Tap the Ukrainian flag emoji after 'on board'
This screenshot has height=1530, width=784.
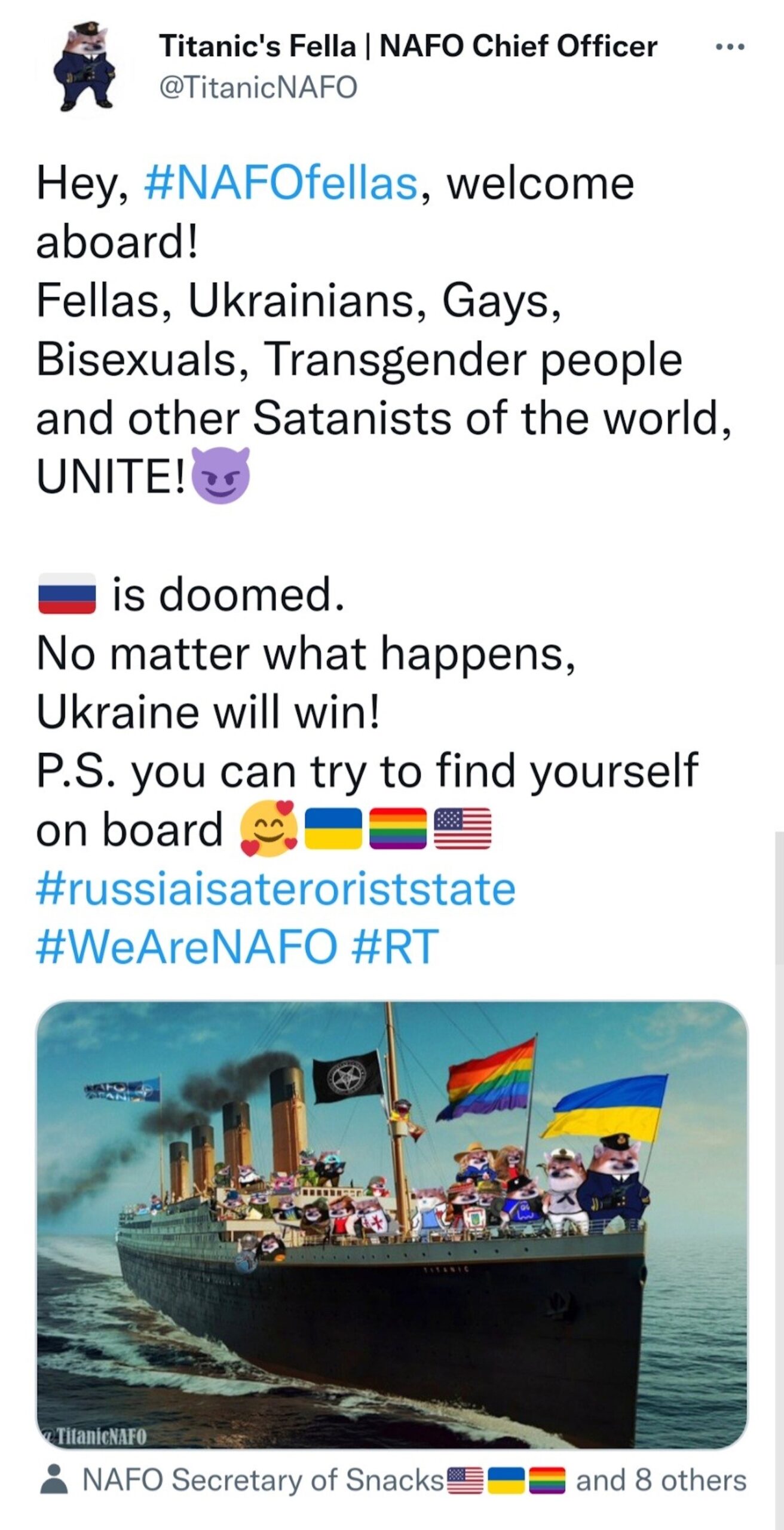click(333, 829)
